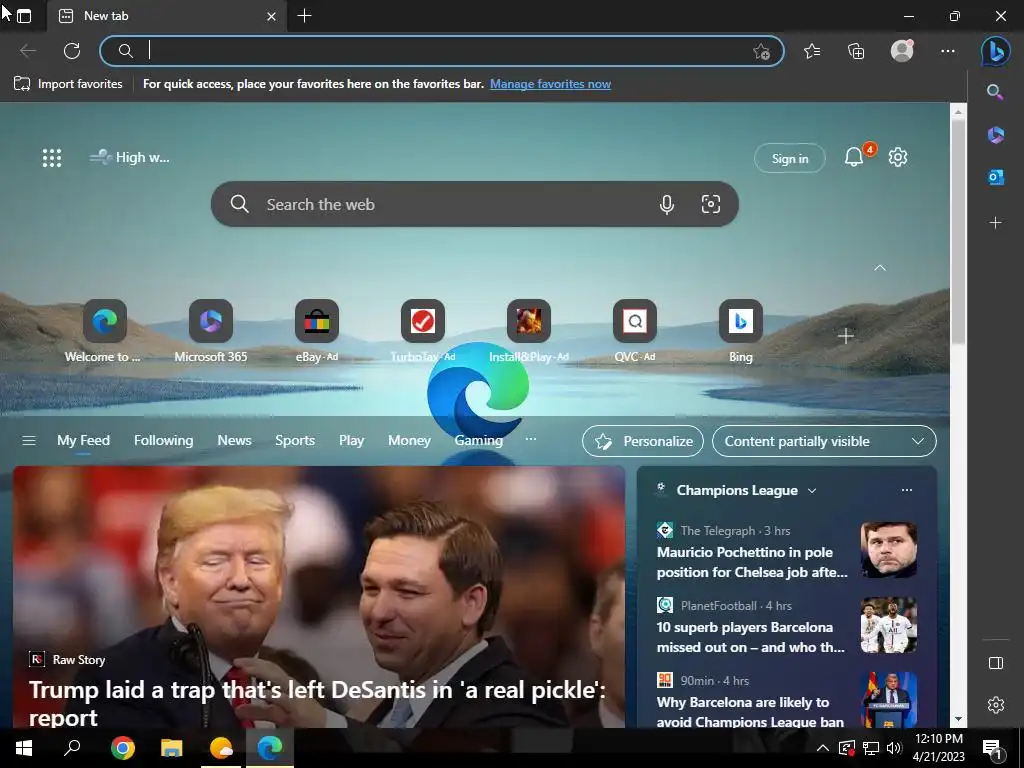This screenshot has height=768, width=1024.
Task: Open Outlook in sidebar
Action: [995, 177]
